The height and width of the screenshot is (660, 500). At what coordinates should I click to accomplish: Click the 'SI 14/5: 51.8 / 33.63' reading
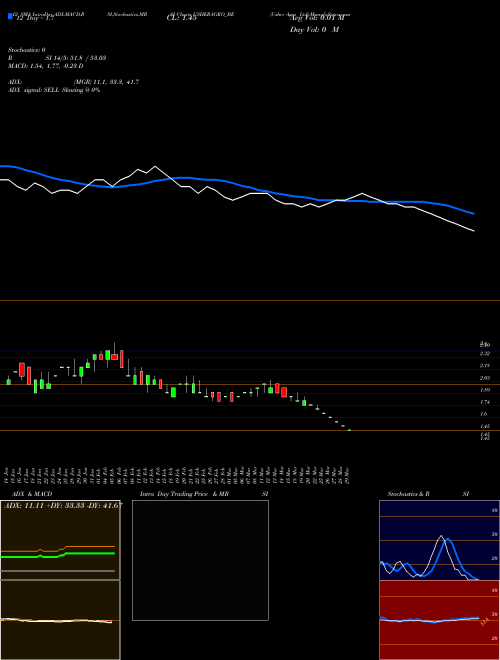pos(75,58)
